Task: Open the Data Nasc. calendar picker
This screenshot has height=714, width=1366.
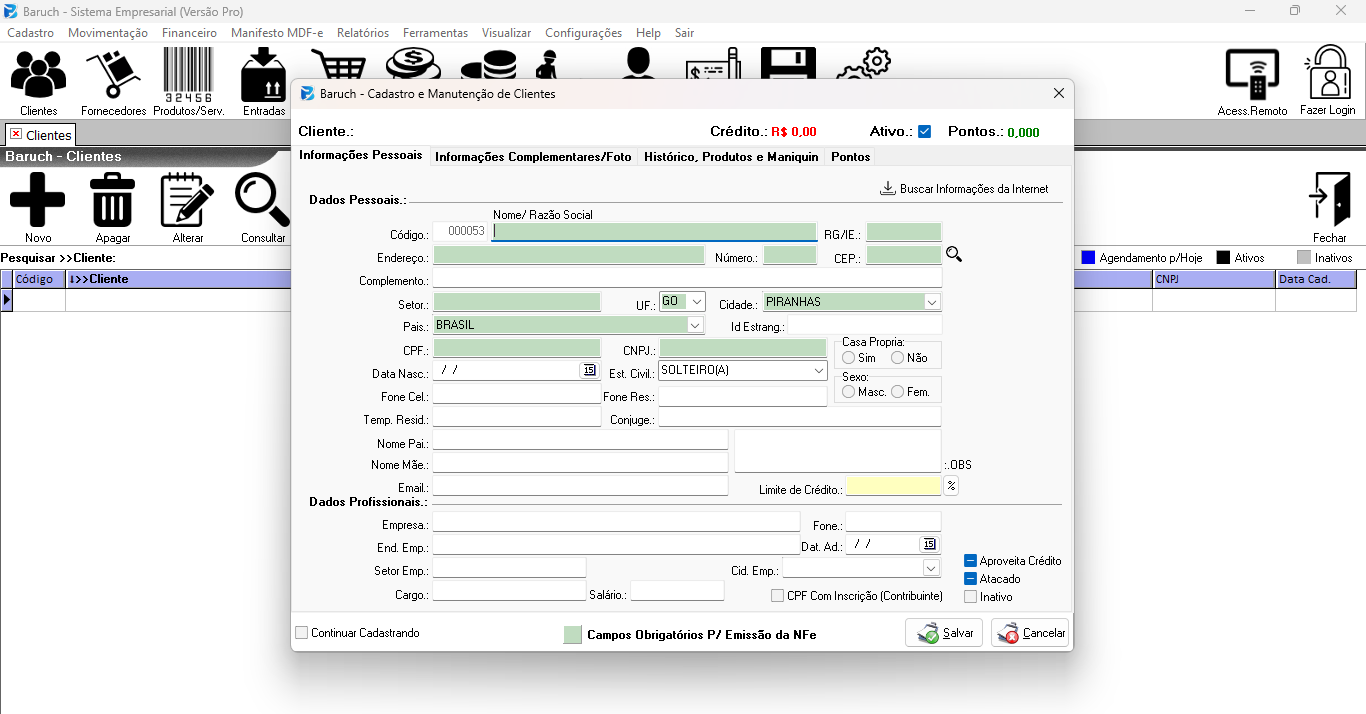Action: coord(588,370)
